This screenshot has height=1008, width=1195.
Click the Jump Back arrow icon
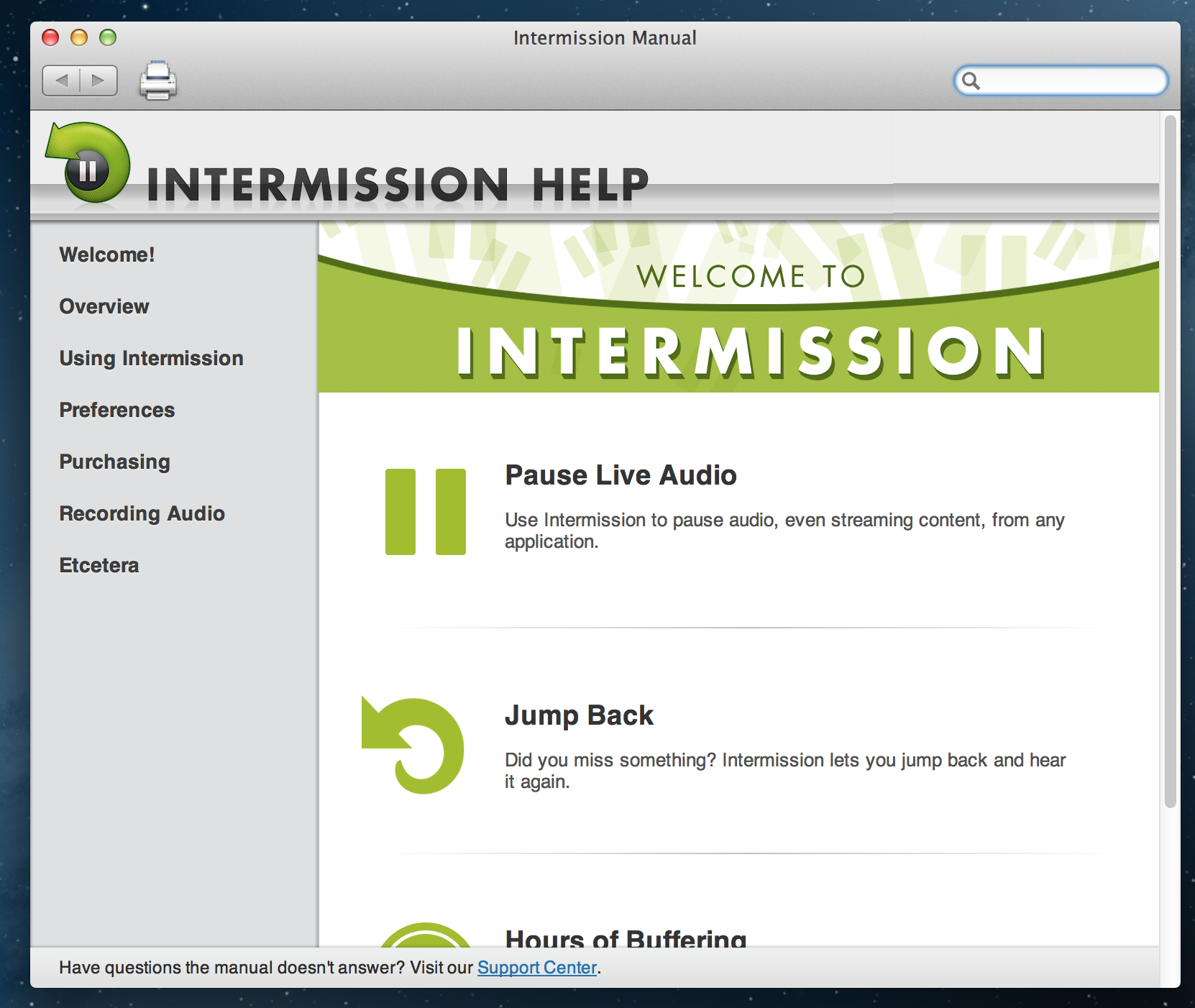413,745
